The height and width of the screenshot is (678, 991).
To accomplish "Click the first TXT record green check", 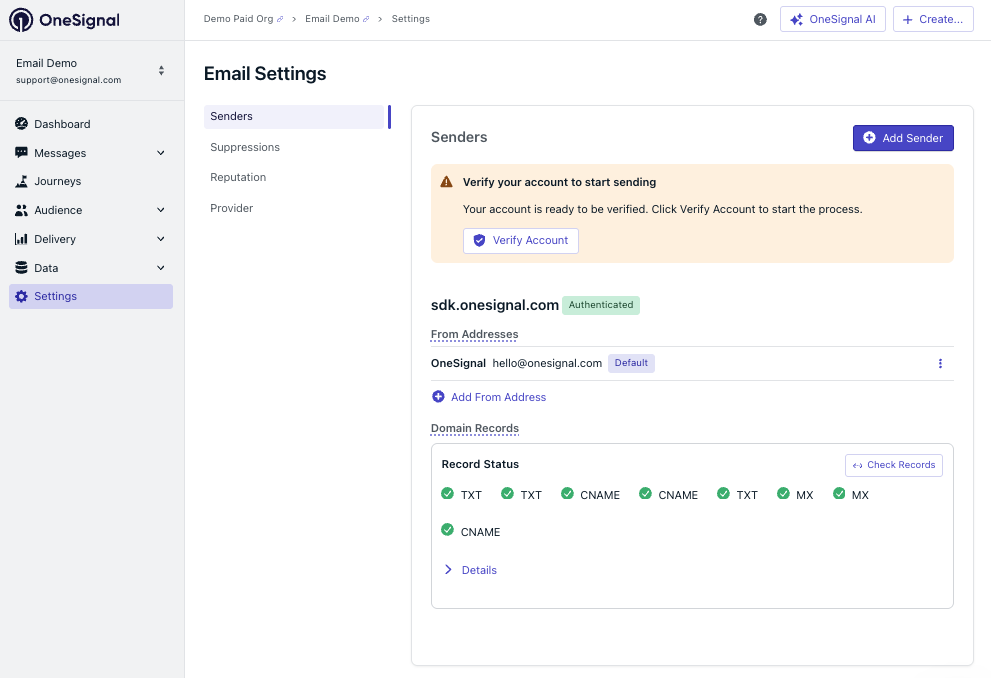I will coord(447,493).
